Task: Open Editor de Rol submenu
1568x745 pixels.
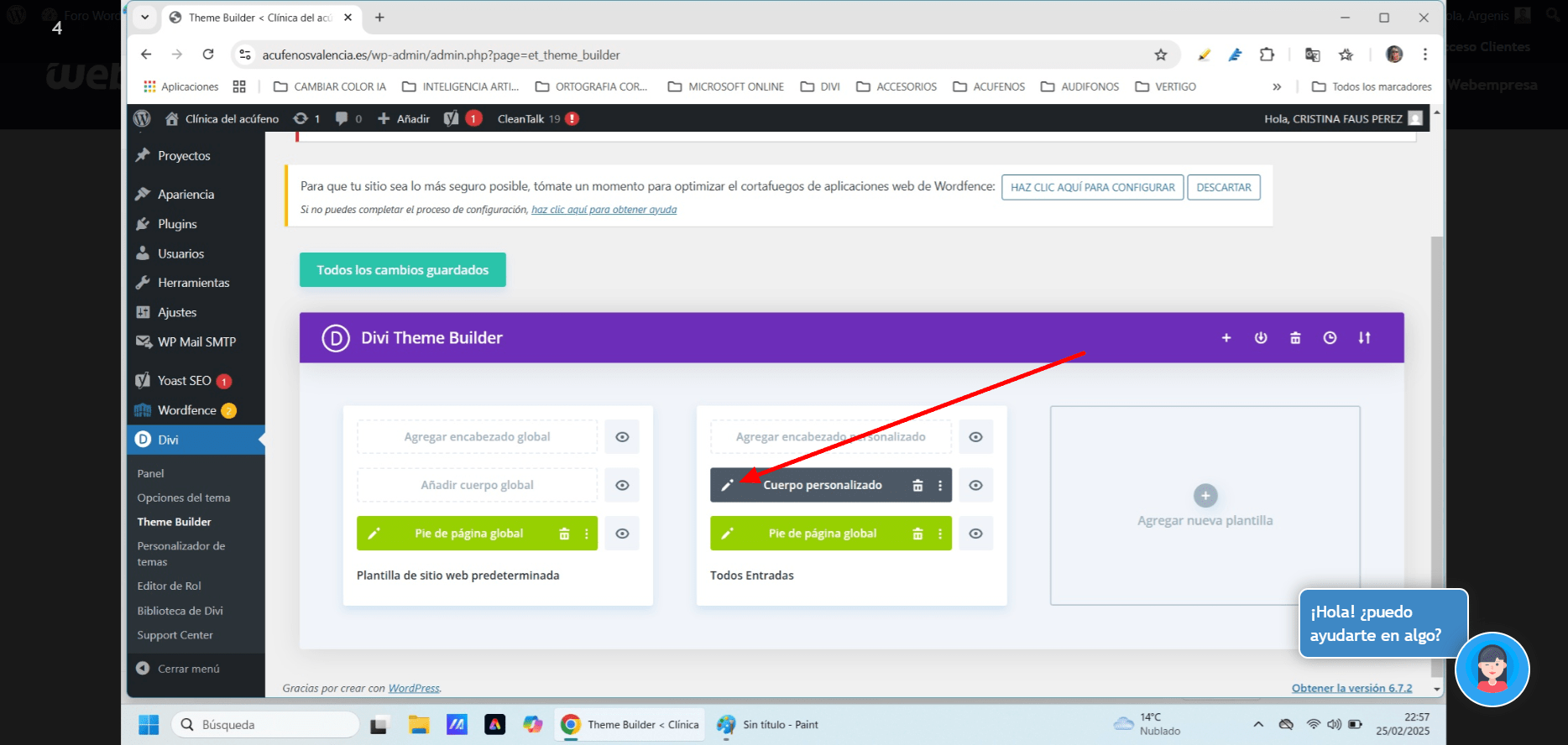Action: tap(170, 586)
